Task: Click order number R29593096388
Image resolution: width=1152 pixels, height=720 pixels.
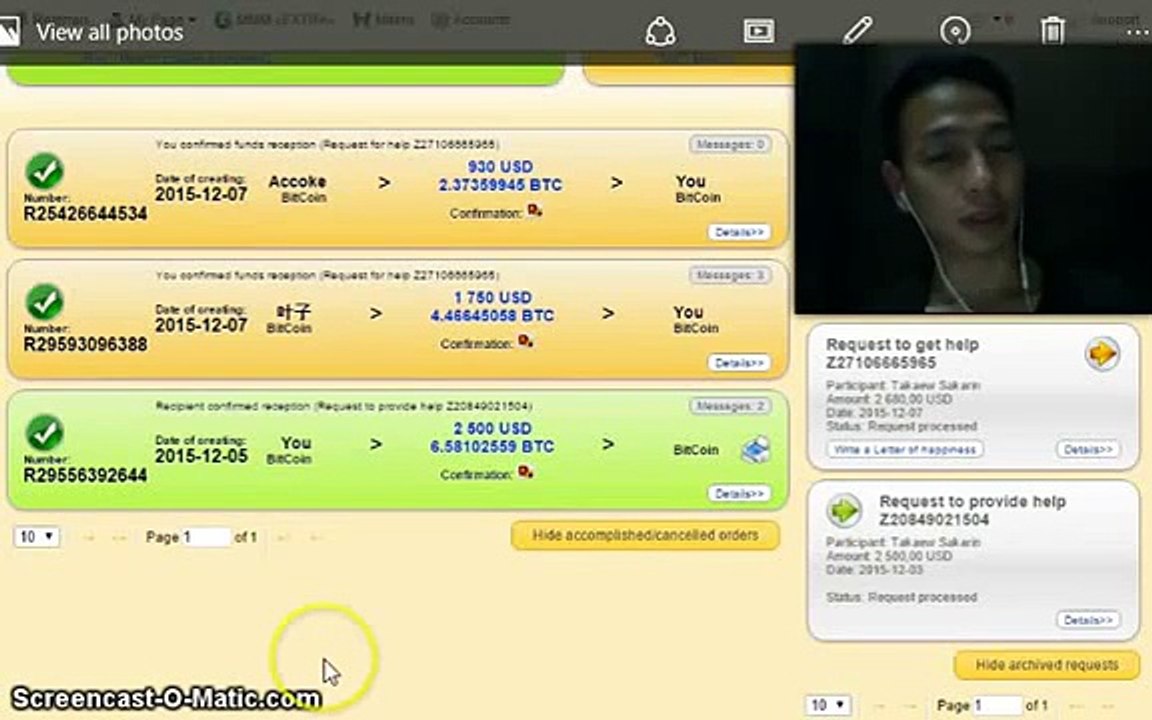Action: [85, 345]
